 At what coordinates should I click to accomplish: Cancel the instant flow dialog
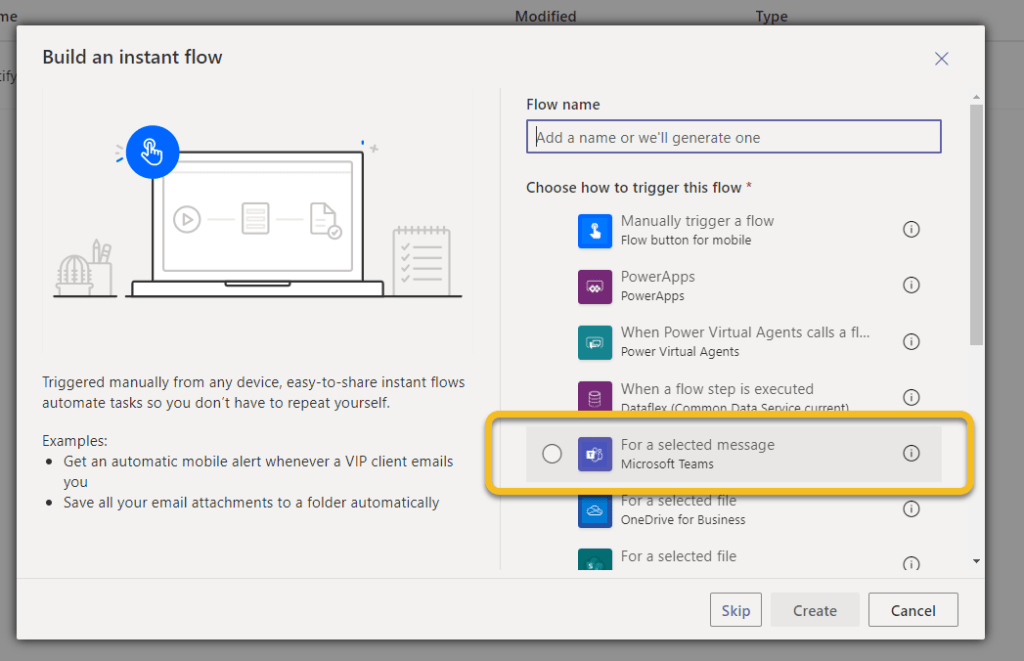pos(912,610)
